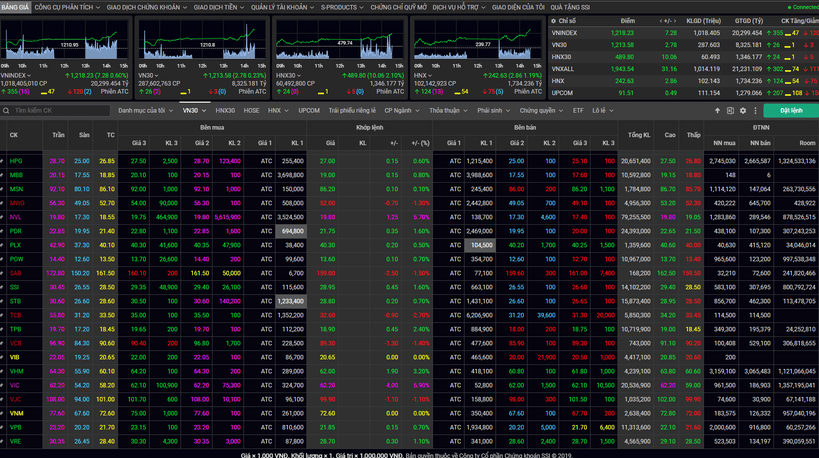The image size is (819, 458).
Task: Click PLX sell volume 104,500 cell
Action: 479,245
